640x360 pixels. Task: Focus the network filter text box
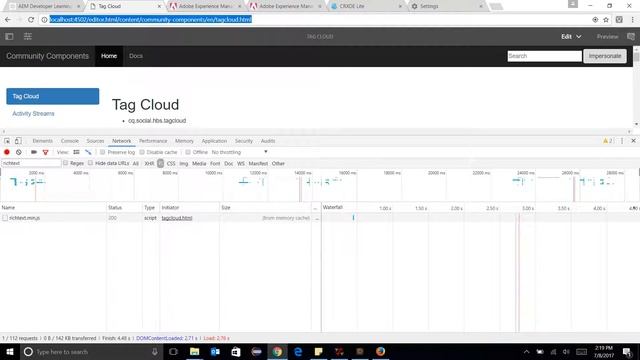click(x=31, y=163)
